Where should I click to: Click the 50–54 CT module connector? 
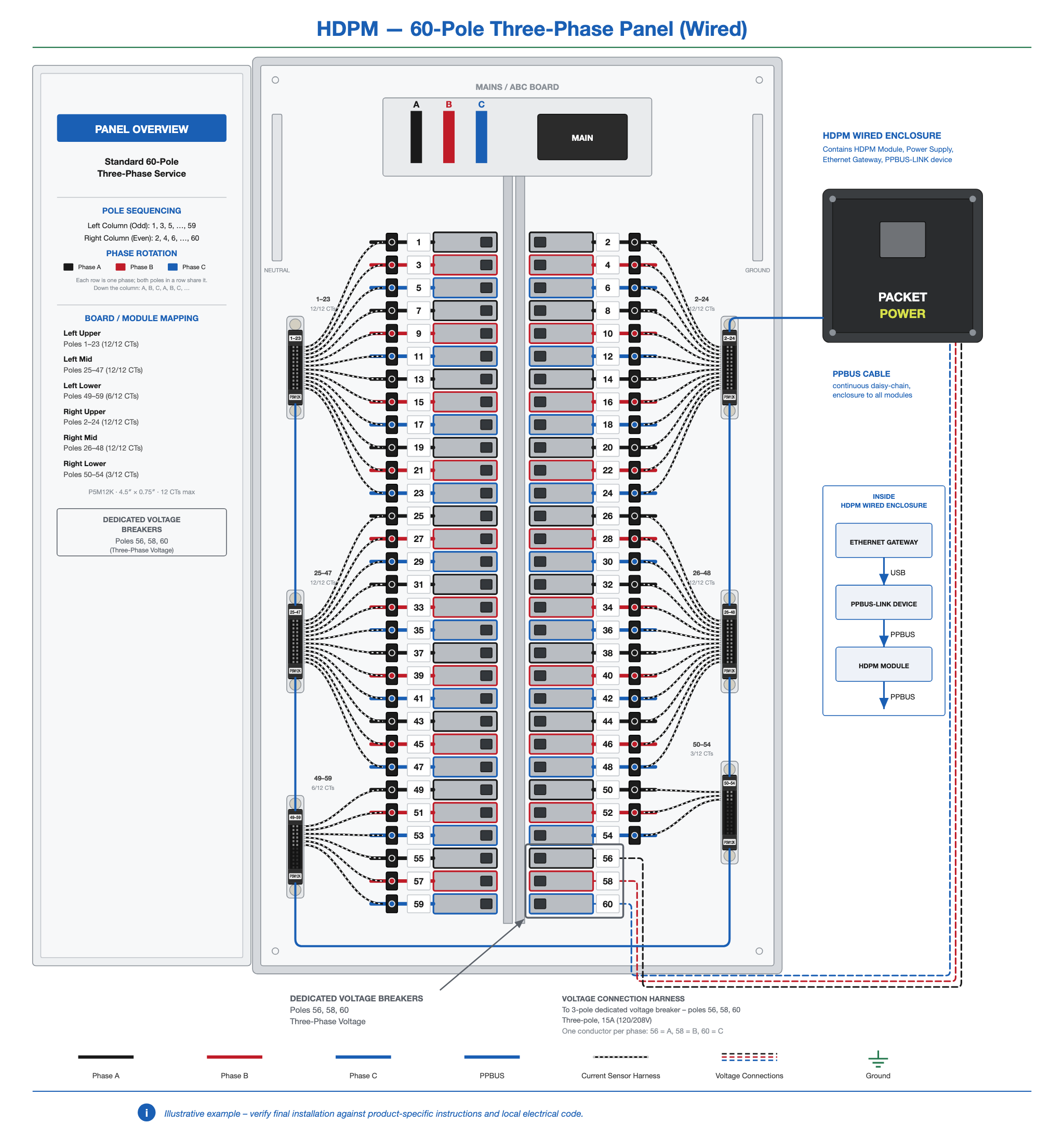(729, 812)
